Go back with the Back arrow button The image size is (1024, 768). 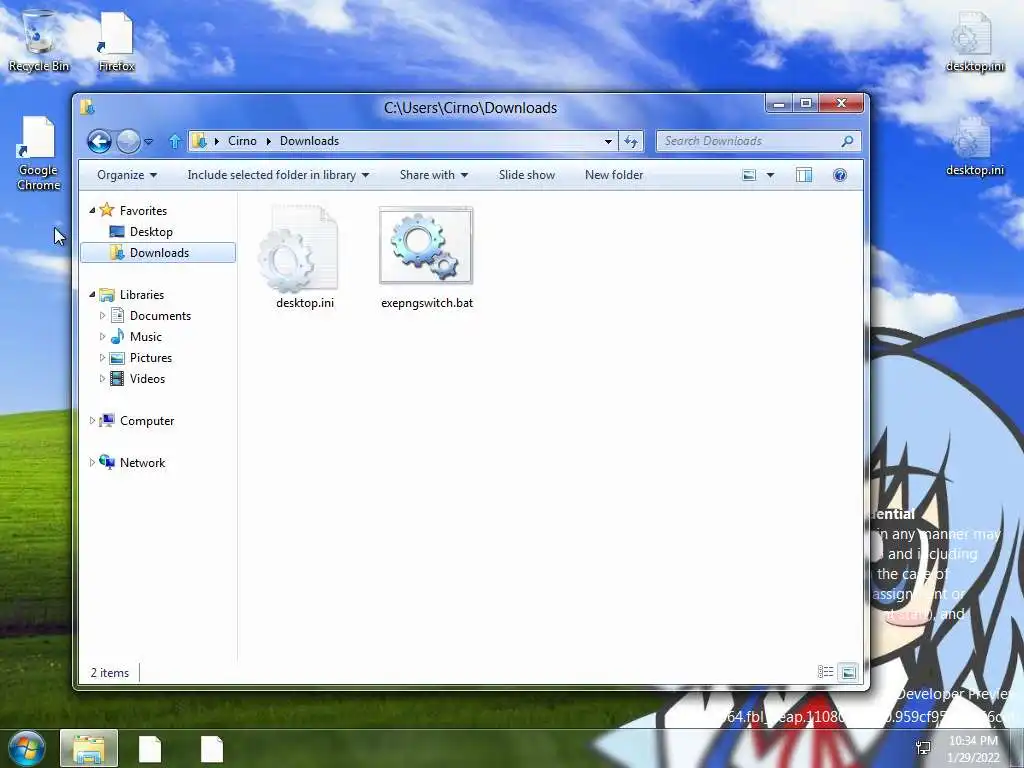point(99,141)
